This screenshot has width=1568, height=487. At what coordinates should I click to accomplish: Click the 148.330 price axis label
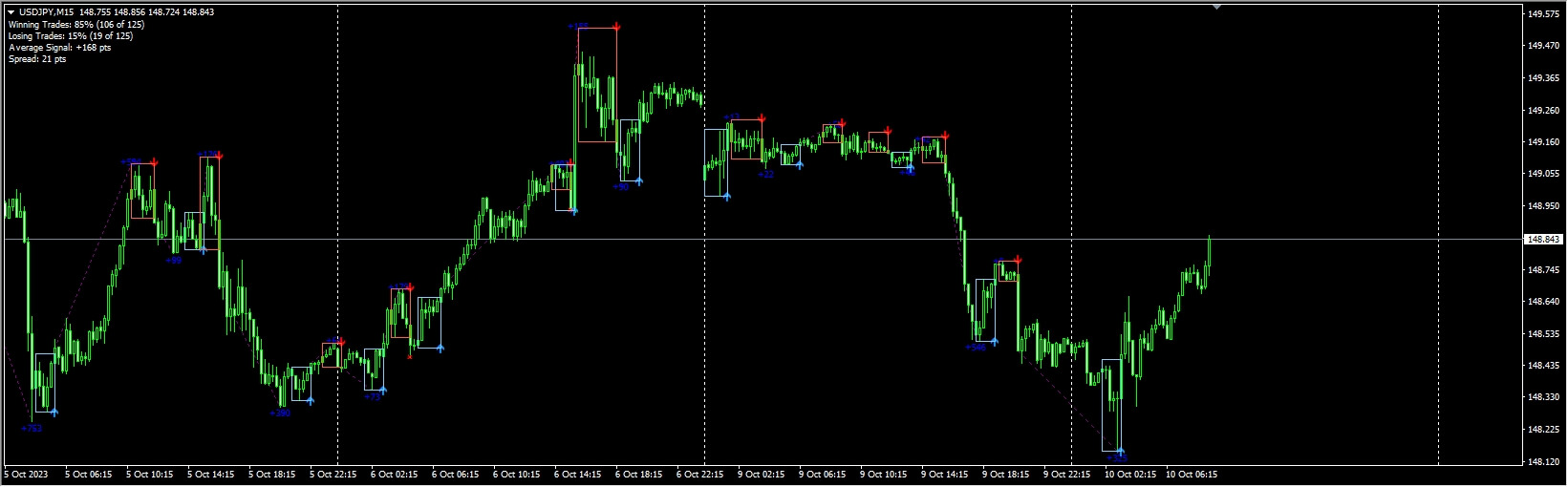click(x=1544, y=397)
